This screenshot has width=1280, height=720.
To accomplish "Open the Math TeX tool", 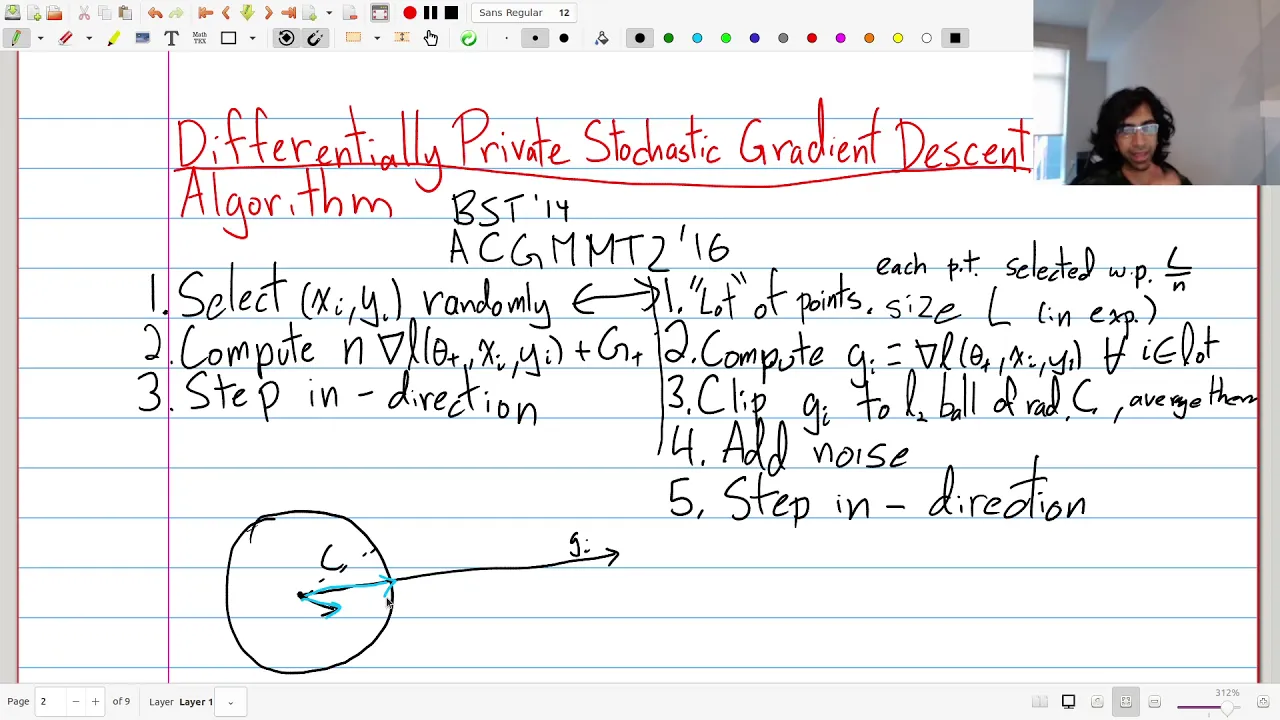I will click(199, 38).
